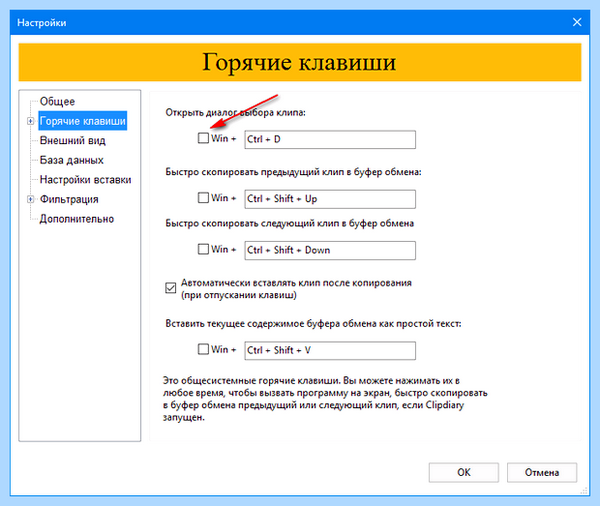Cancel changes with the Отмена button
The width and height of the screenshot is (600, 506).
coord(541,472)
